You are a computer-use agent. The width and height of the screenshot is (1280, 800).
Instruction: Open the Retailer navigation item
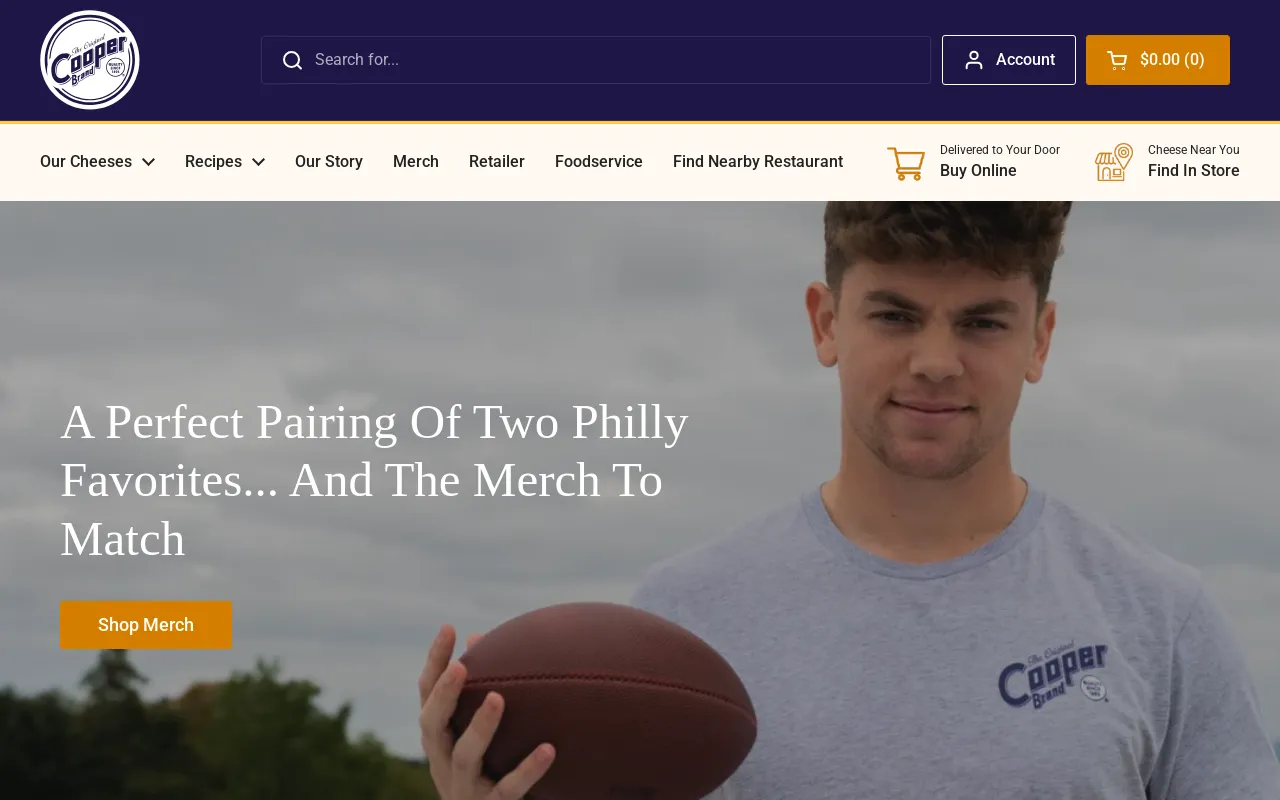[x=497, y=161]
